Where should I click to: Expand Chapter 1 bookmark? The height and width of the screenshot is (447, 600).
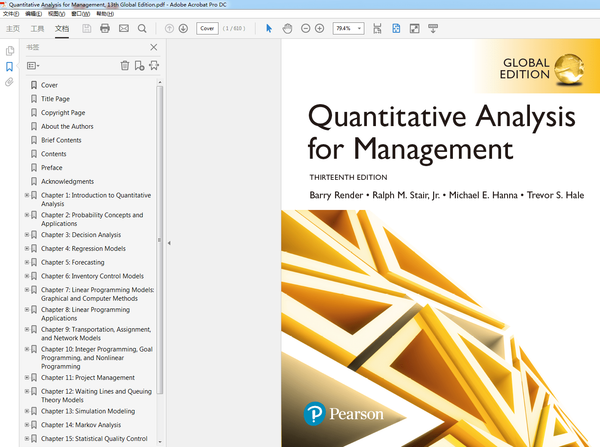coord(27,195)
